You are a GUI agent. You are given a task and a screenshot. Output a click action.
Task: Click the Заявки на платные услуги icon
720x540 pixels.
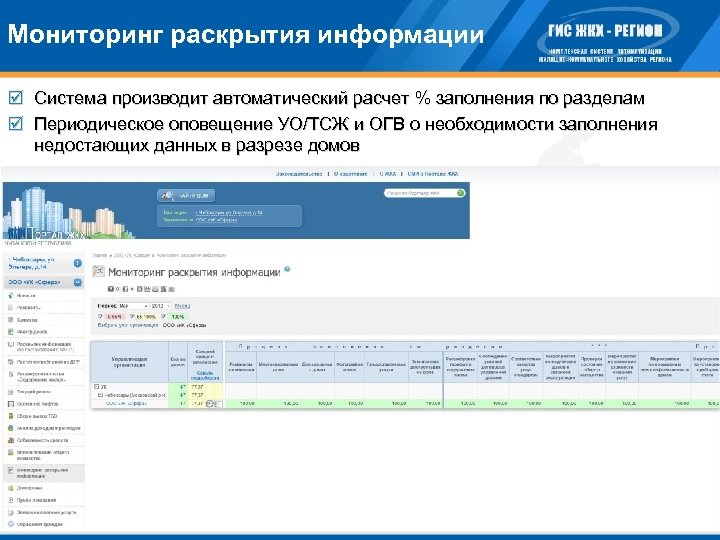point(11,512)
